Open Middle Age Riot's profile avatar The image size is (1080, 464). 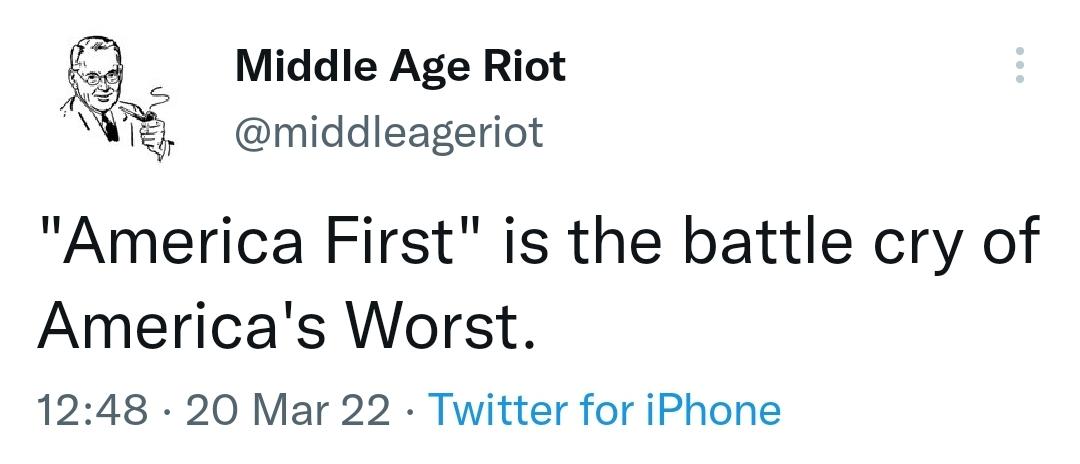click(x=115, y=98)
